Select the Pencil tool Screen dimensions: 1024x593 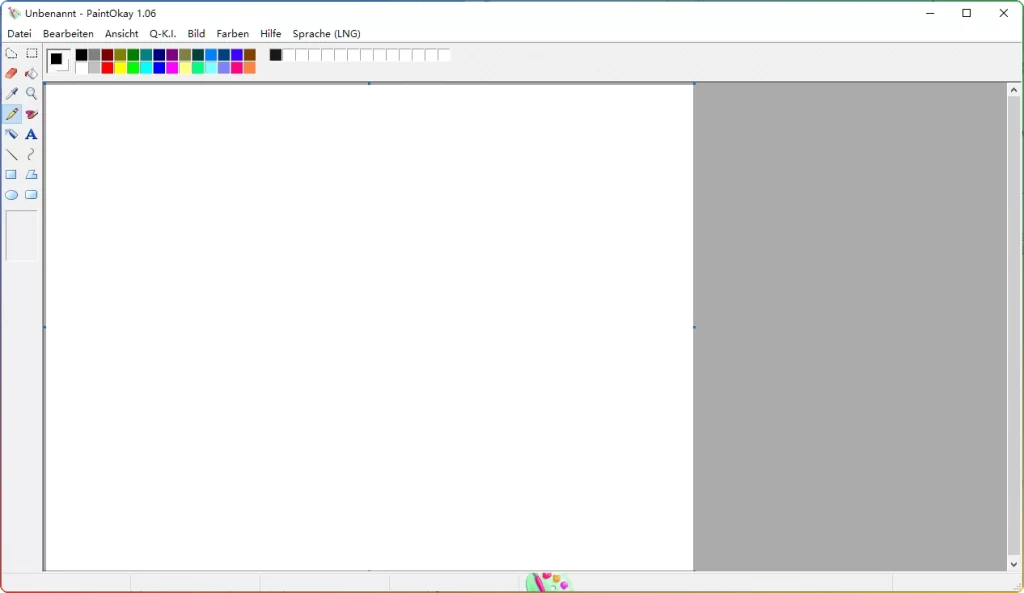(x=12, y=113)
